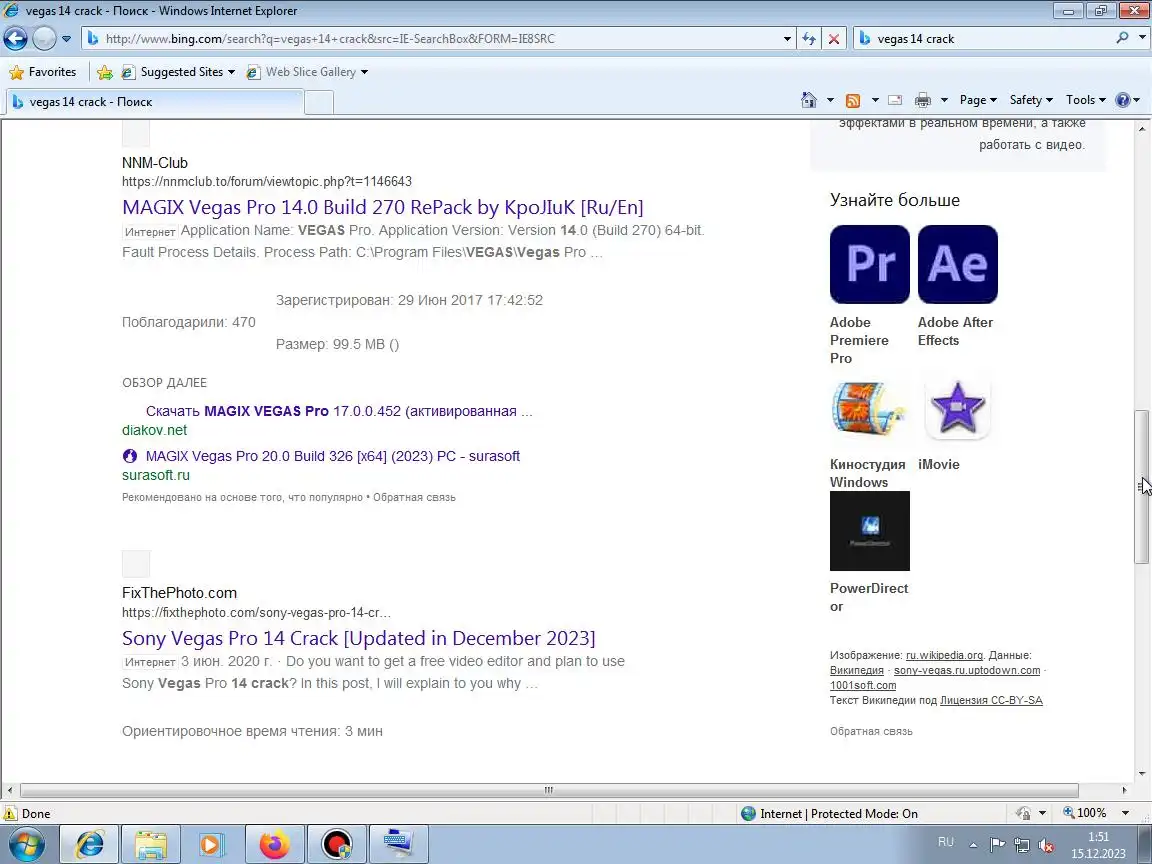Open search provider dropdown arrow
Image resolution: width=1152 pixels, height=864 pixels.
coord(1141,38)
